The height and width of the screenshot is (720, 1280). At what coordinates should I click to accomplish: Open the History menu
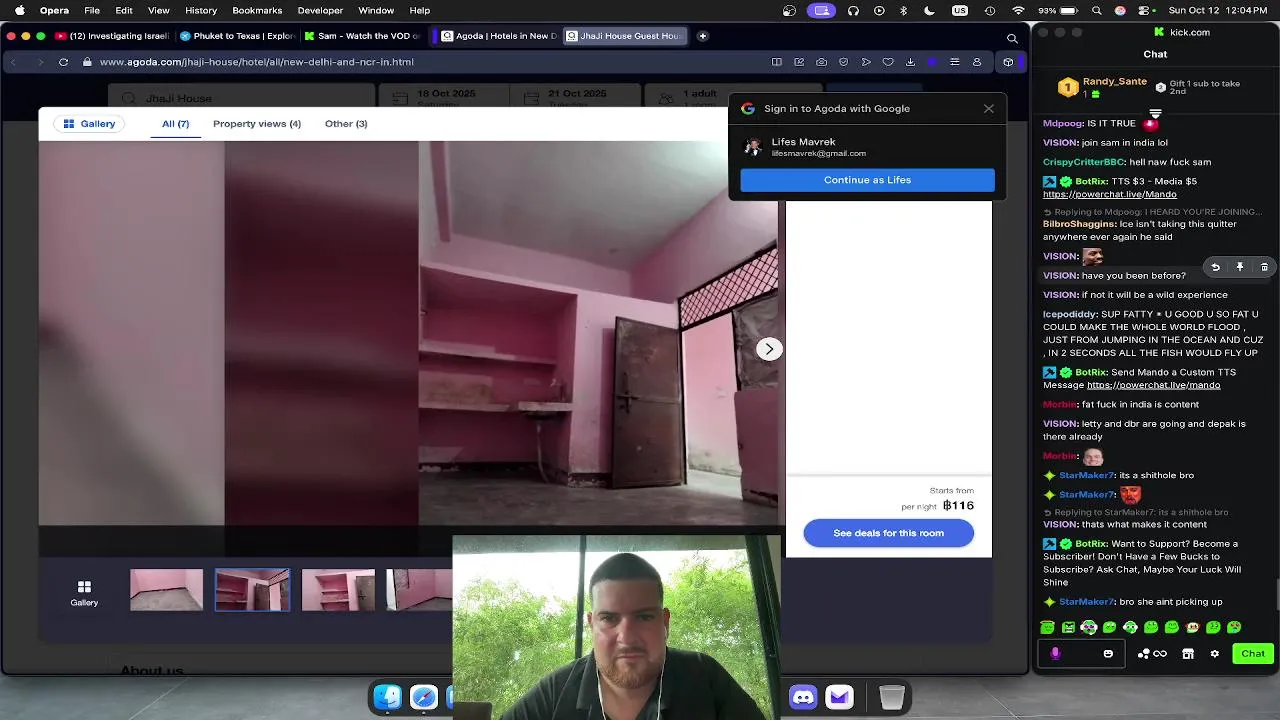(x=201, y=10)
